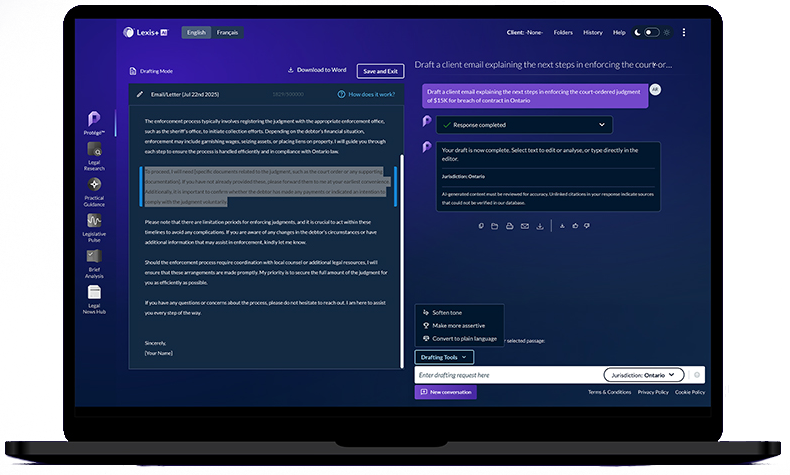Toggle the dark/light mode switch
This screenshot has height=475, width=790.
tap(651, 32)
